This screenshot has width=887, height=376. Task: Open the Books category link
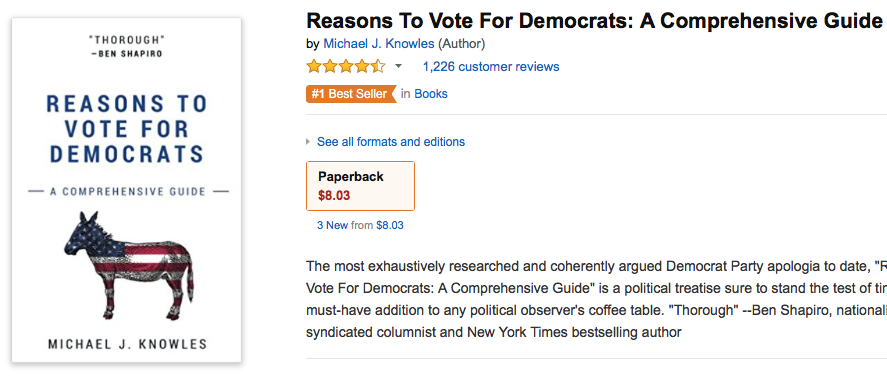point(431,94)
